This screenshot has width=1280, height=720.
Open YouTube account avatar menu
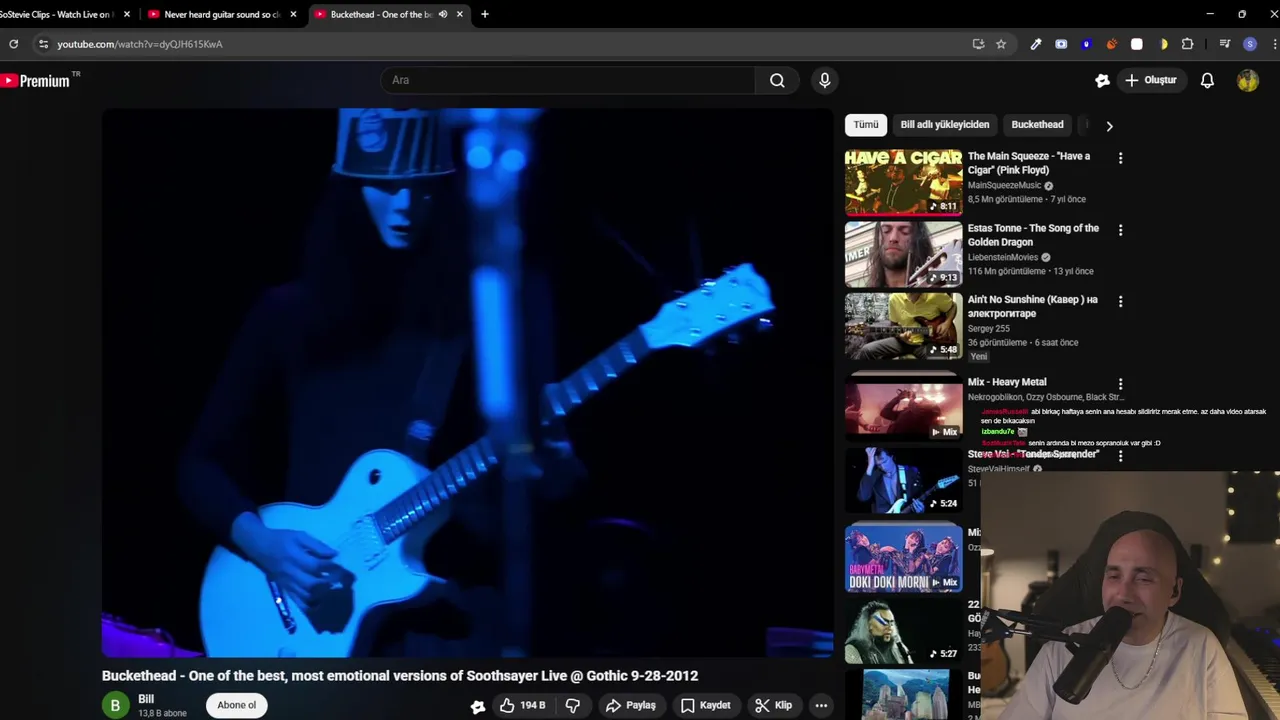1247,80
